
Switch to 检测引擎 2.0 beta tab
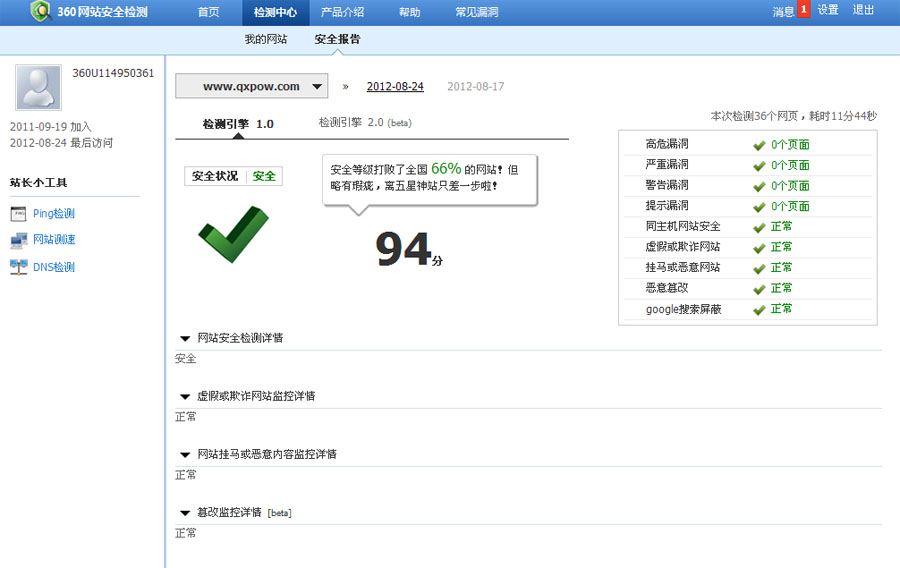click(364, 122)
